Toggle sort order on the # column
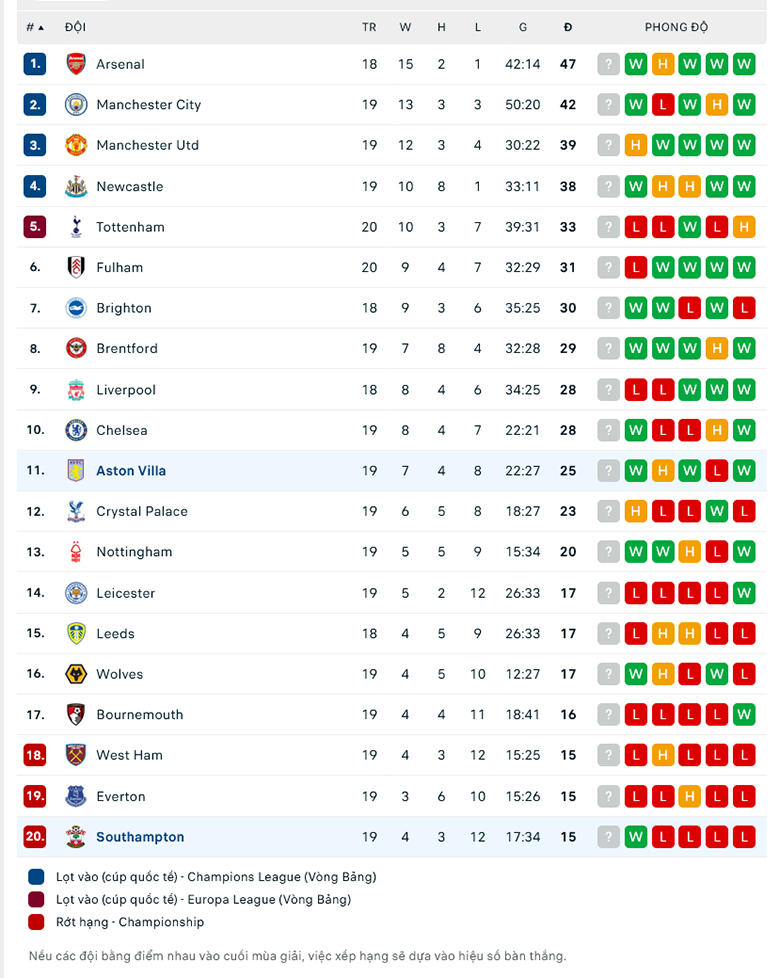Image resolution: width=780 pixels, height=978 pixels. pyautogui.click(x=33, y=27)
